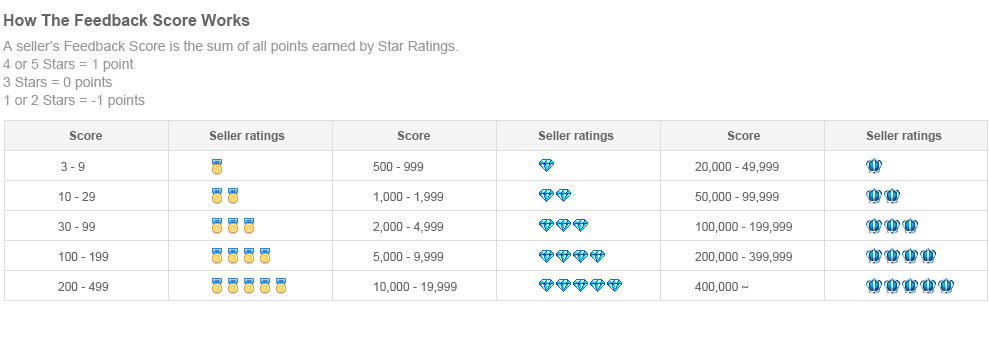
Task: Click the '1 or 2 Stars = -1 points' text
Action: click(x=74, y=100)
